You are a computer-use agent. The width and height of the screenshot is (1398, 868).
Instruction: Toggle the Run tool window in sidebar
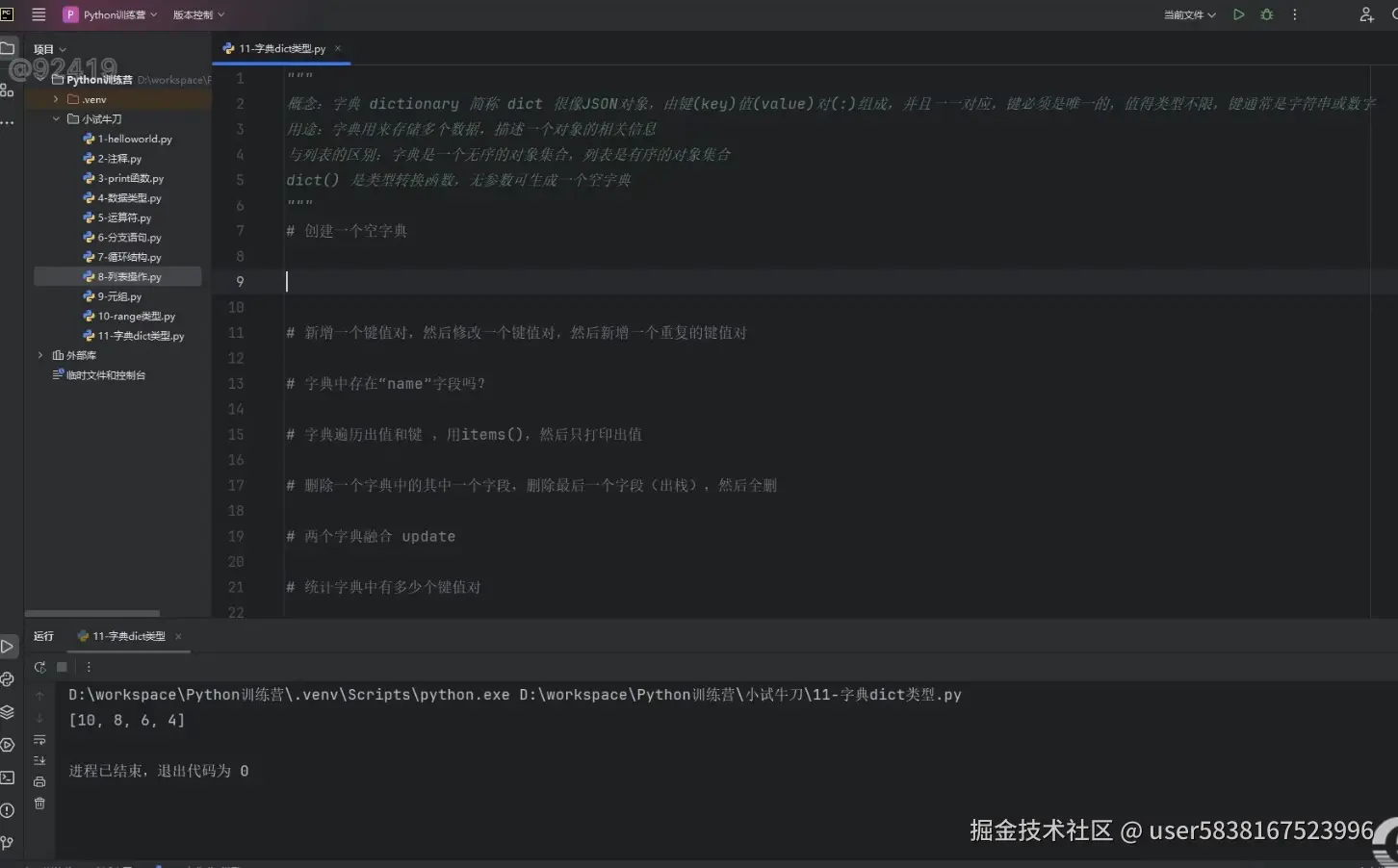point(9,646)
